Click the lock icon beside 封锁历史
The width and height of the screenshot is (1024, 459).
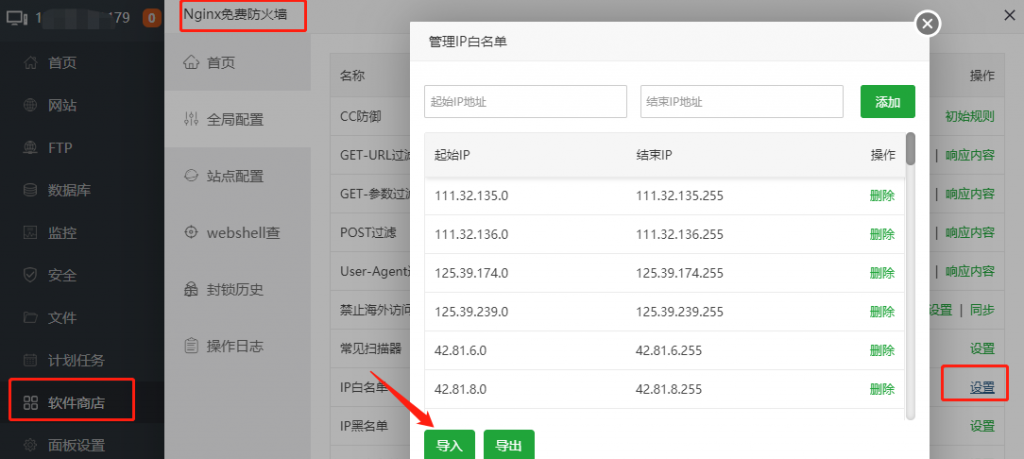[191, 289]
